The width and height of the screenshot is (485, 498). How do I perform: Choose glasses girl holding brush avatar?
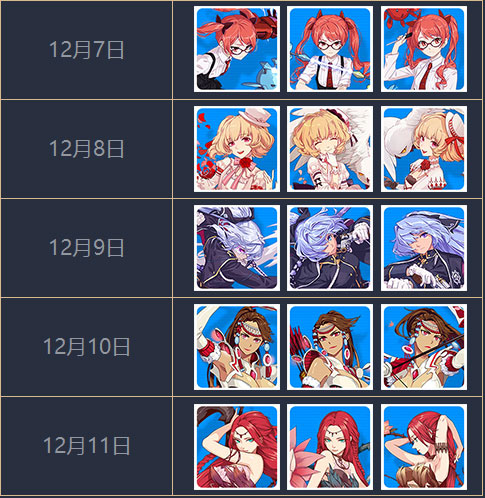(x=424, y=49)
